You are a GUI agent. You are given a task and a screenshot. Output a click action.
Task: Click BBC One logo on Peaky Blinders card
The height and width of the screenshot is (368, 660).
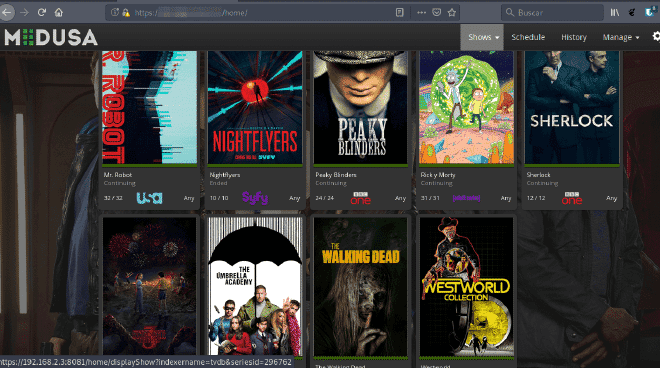tap(361, 198)
